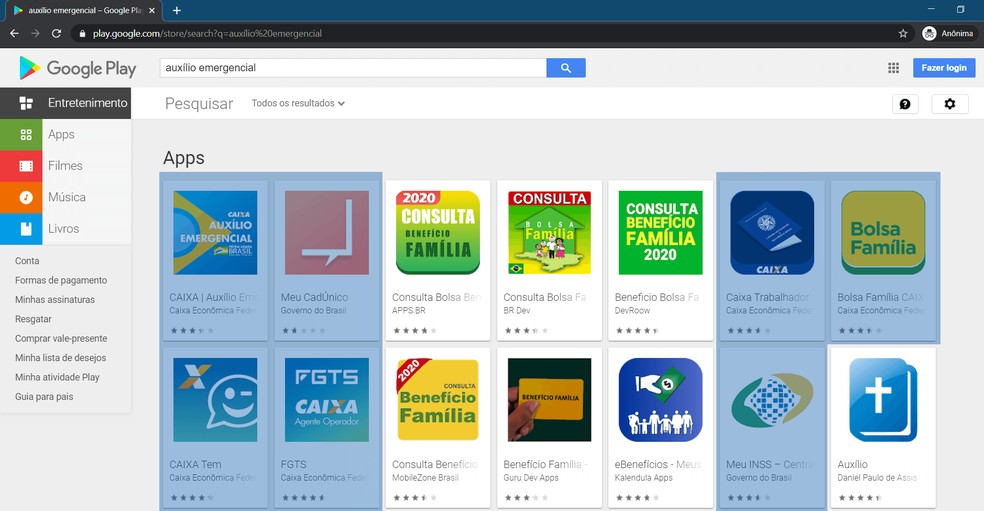The image size is (984, 511).
Task: Click Governo do Brasil under Meu INSS
Action: pyautogui.click(x=759, y=478)
